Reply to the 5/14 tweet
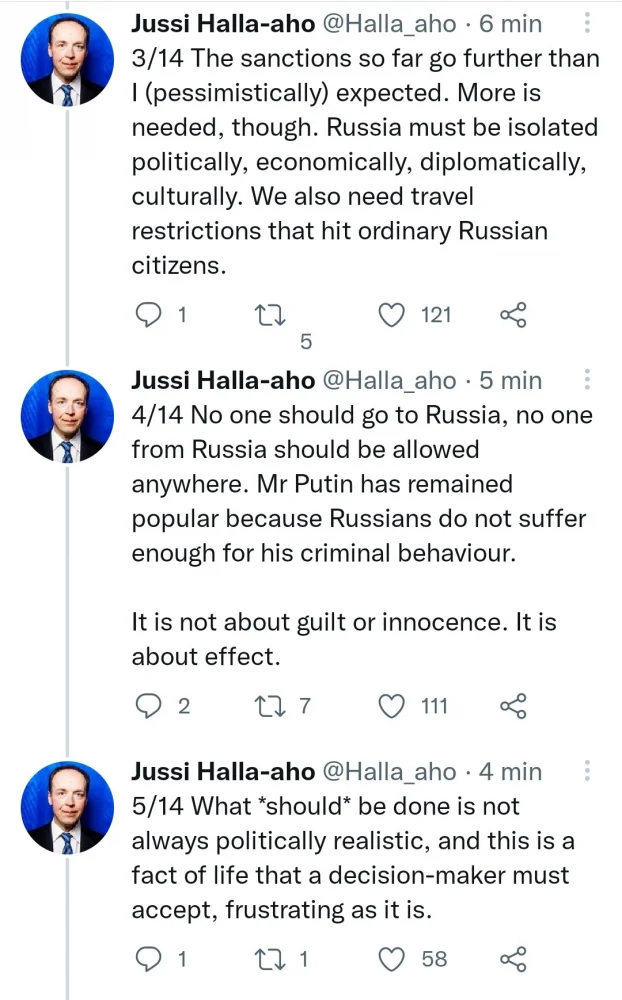This screenshot has height=1000, width=622. (148, 959)
